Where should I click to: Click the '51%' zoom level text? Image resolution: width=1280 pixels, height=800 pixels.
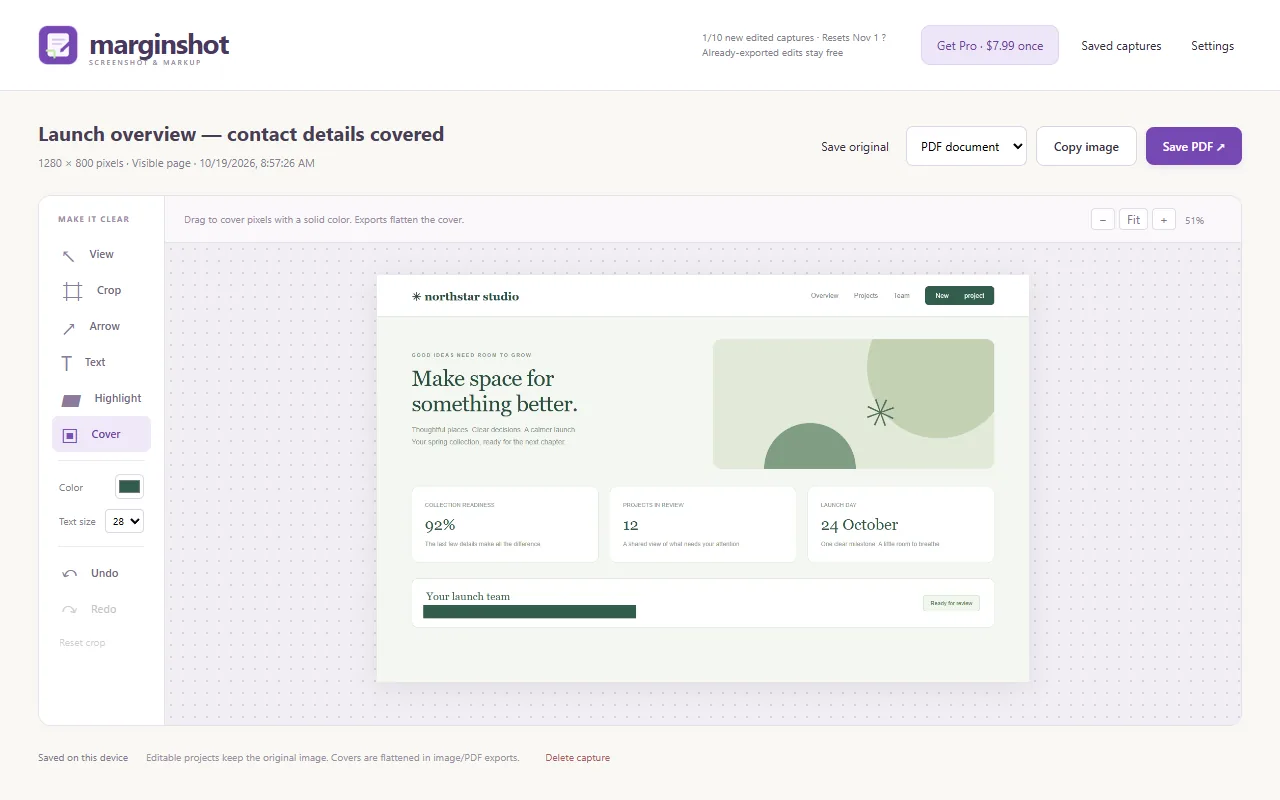click(1194, 220)
